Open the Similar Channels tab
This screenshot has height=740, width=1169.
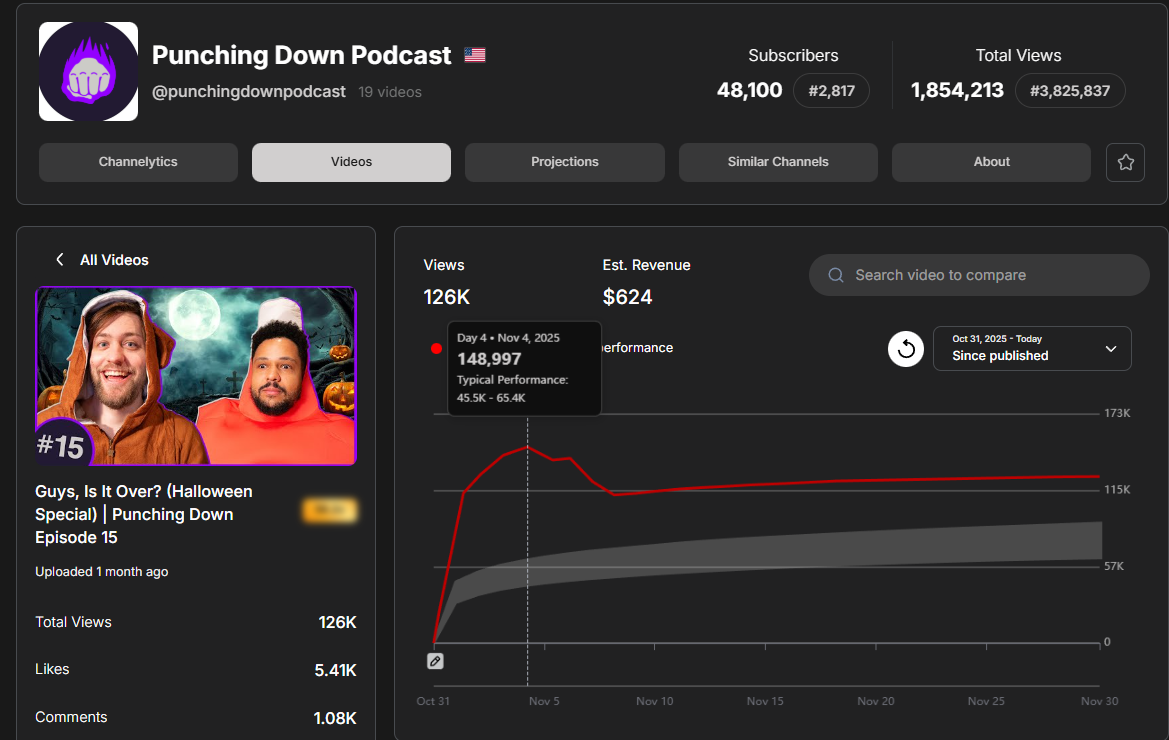click(778, 162)
